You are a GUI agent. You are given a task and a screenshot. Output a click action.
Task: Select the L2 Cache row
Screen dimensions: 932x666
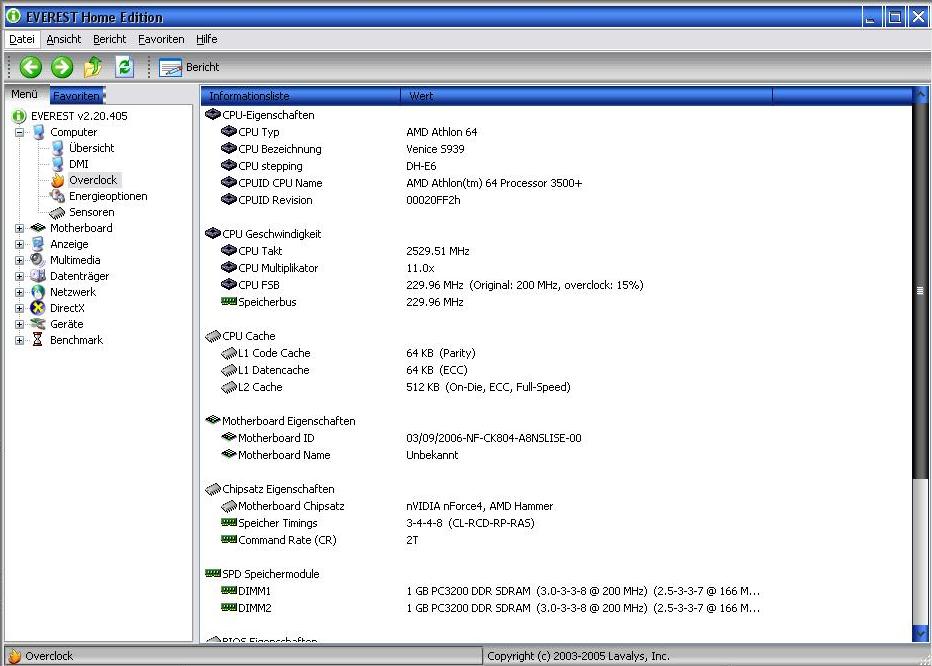tap(556, 387)
